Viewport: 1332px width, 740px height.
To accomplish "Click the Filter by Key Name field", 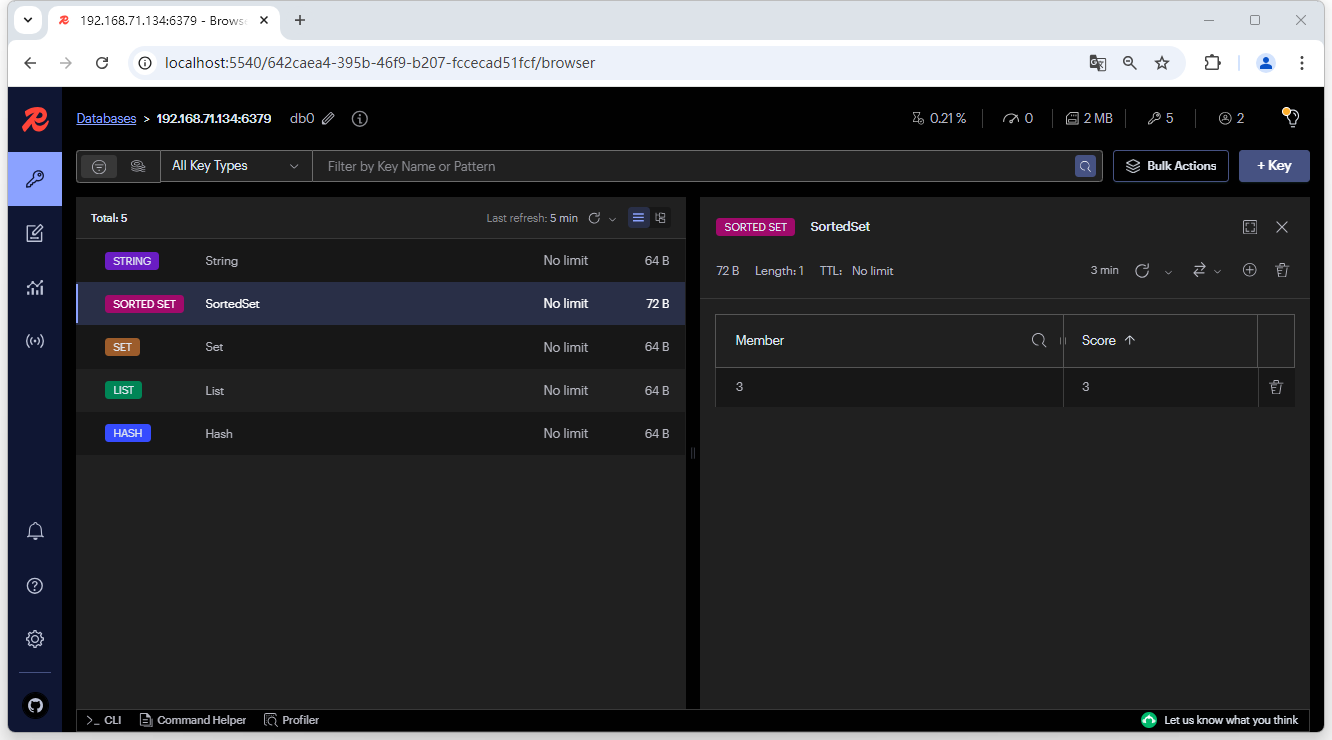I will coord(690,166).
